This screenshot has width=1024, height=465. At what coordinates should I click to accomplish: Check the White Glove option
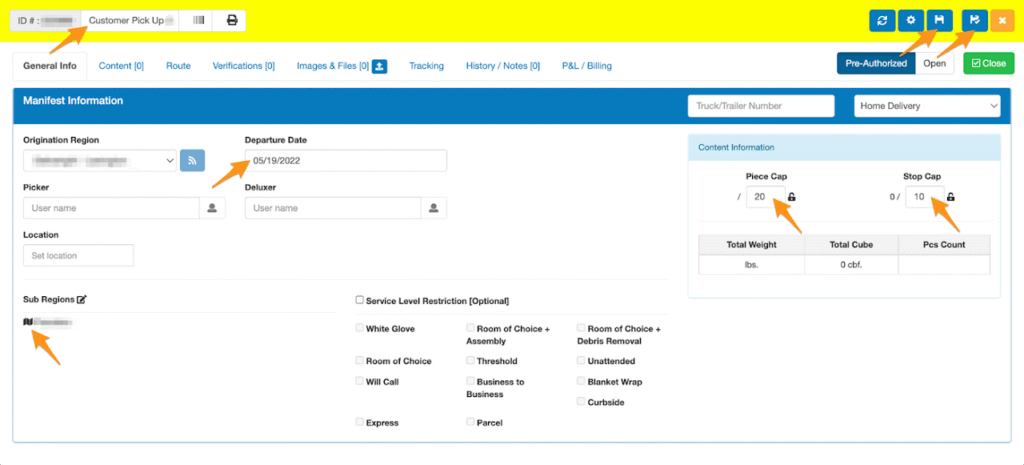pos(359,328)
